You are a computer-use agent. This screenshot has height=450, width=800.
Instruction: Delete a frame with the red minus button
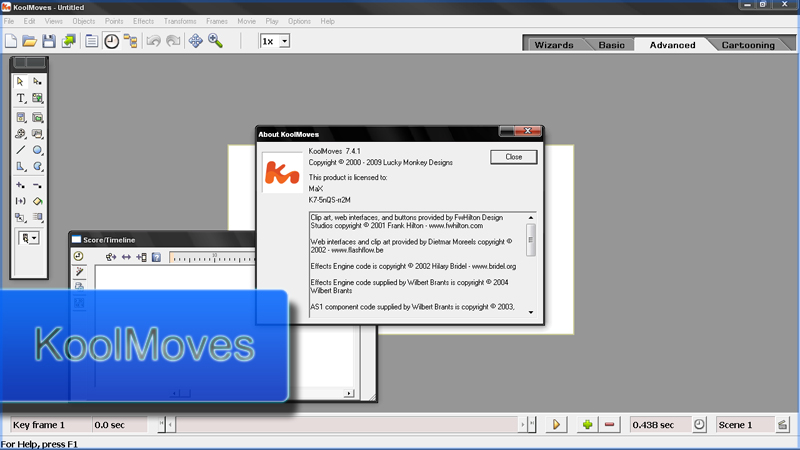pos(609,424)
